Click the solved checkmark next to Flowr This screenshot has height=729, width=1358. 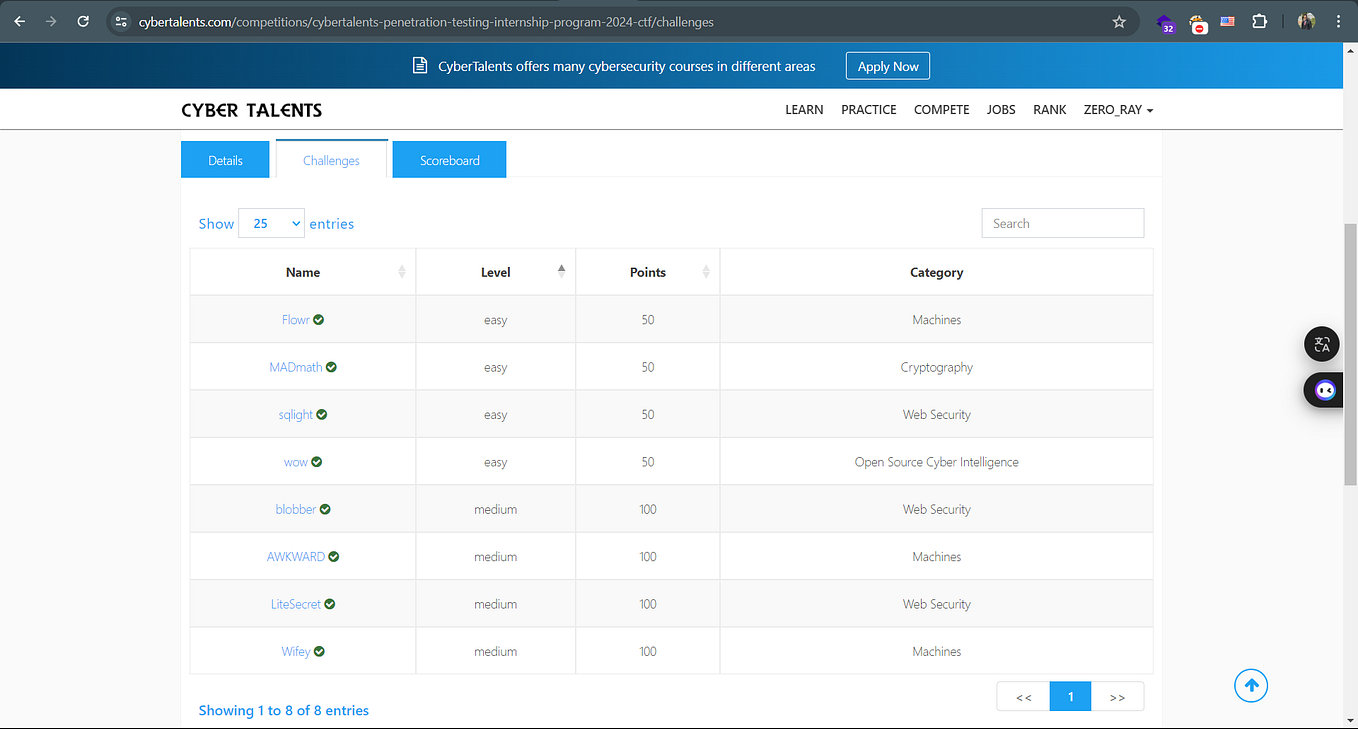tap(319, 319)
